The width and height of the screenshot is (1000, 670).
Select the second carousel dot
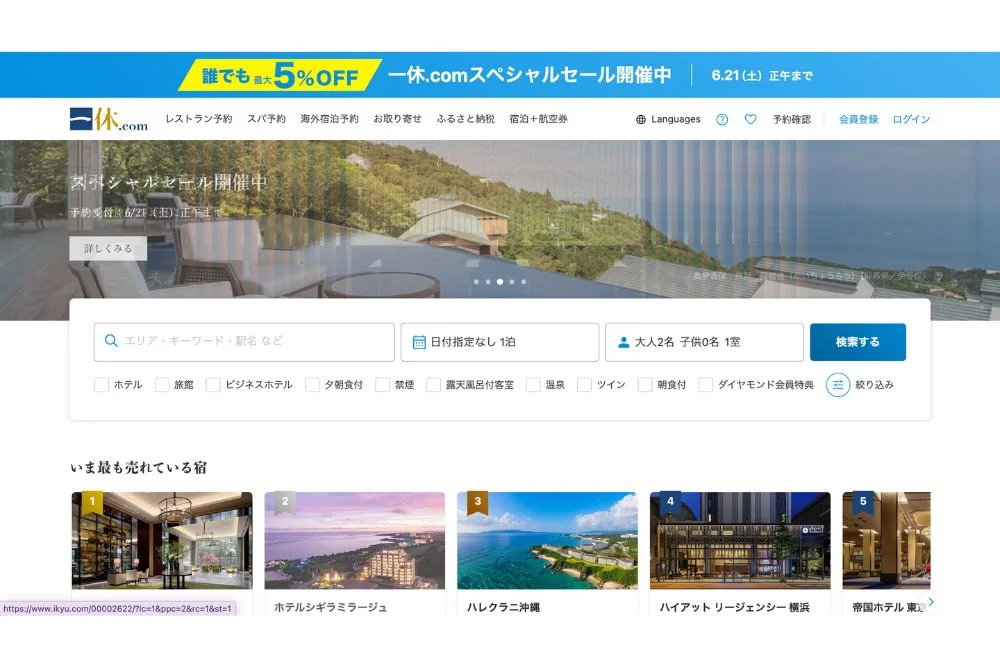(x=488, y=282)
